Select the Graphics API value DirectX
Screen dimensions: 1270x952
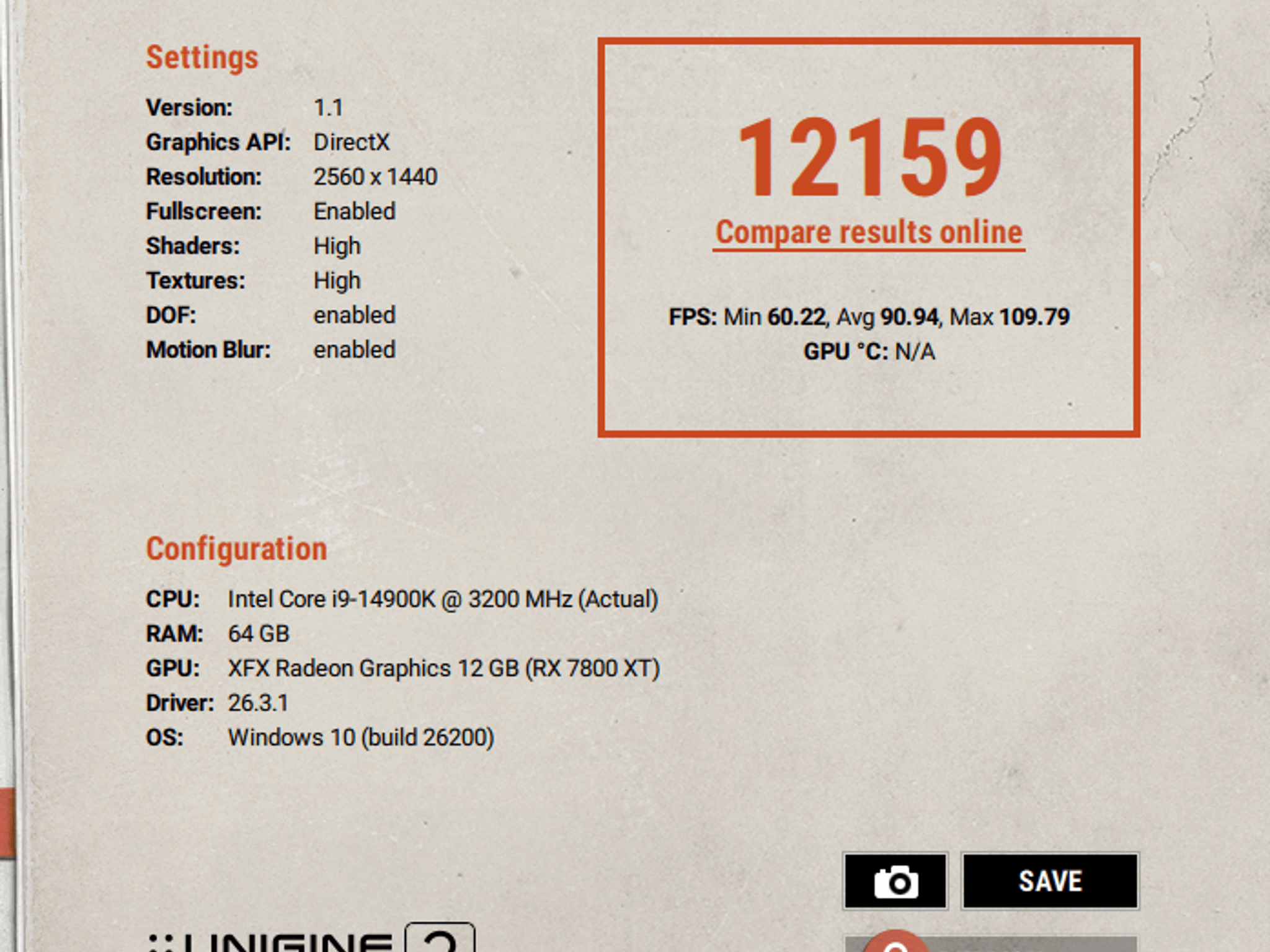tap(352, 143)
